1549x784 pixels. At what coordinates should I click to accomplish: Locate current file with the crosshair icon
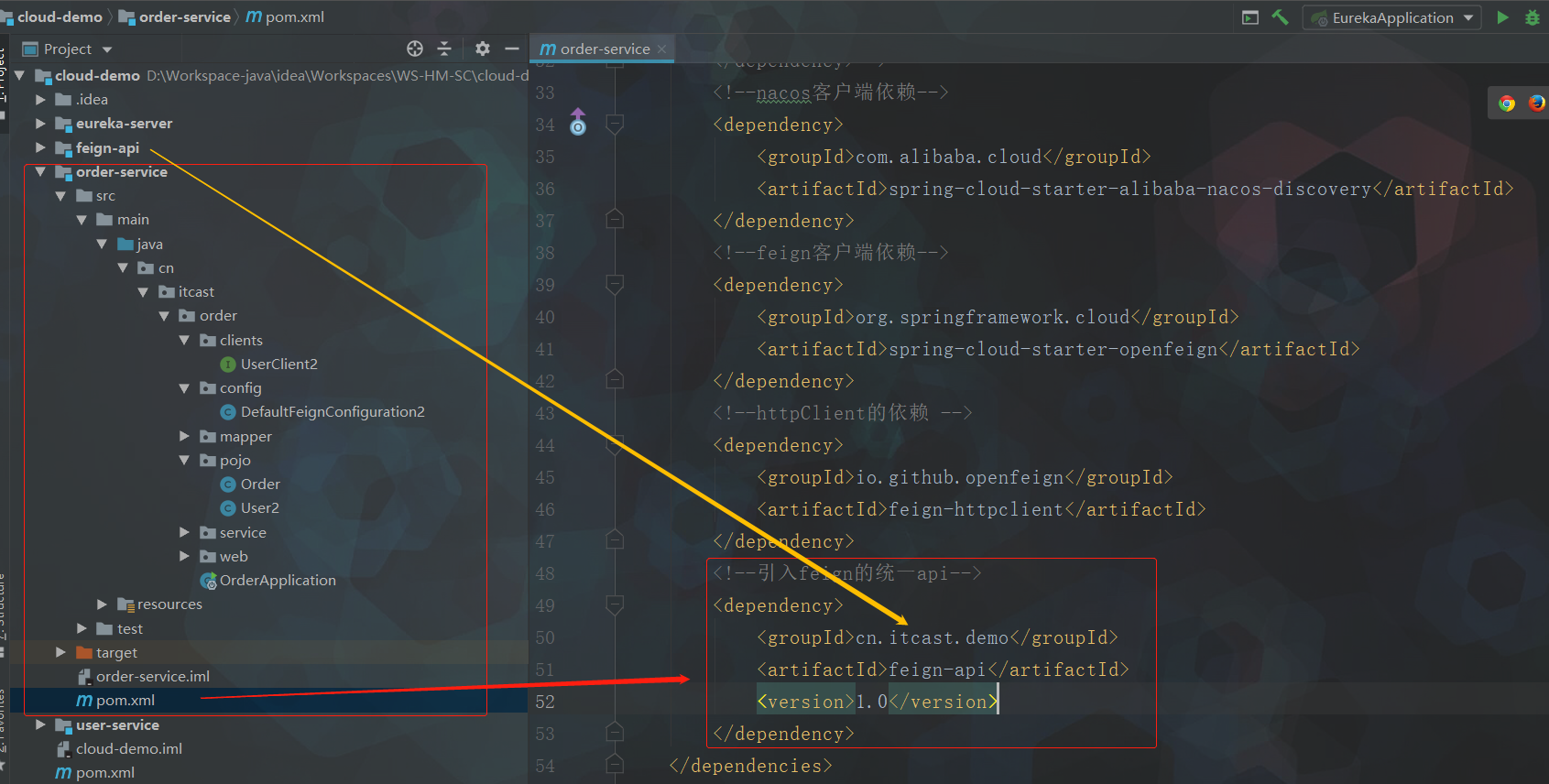415,49
